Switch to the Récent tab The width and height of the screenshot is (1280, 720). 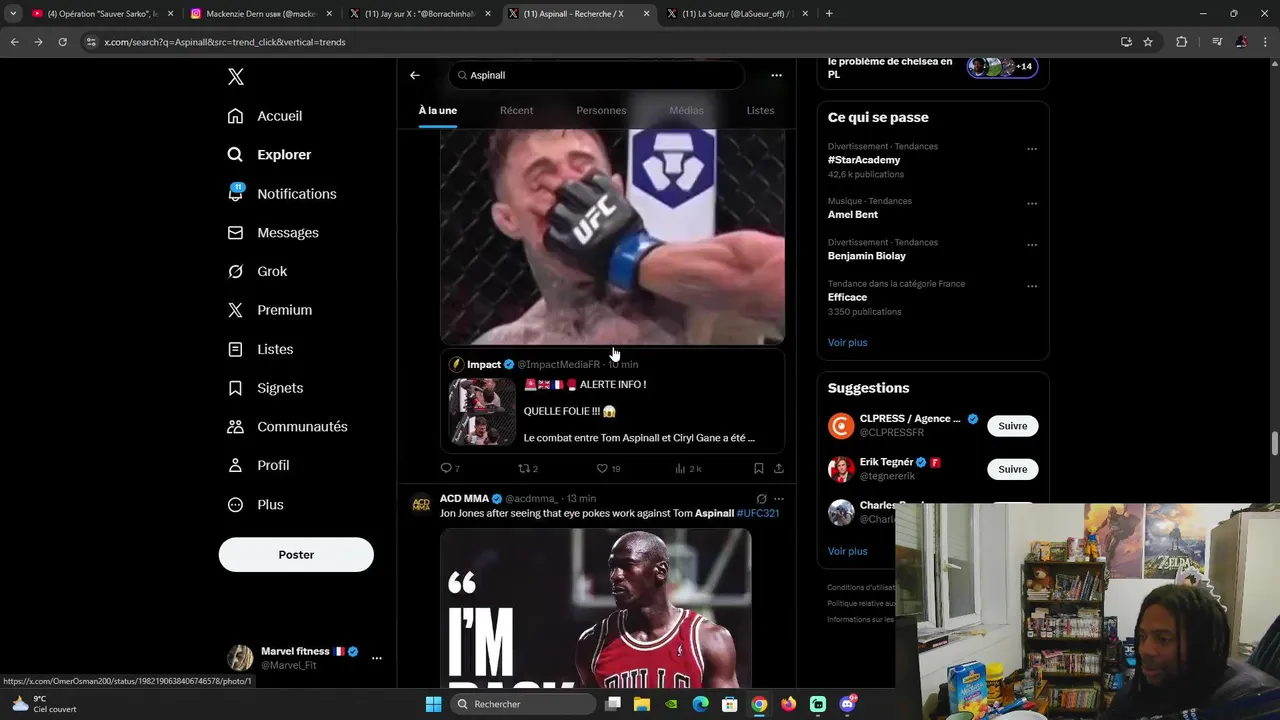pyautogui.click(x=516, y=111)
